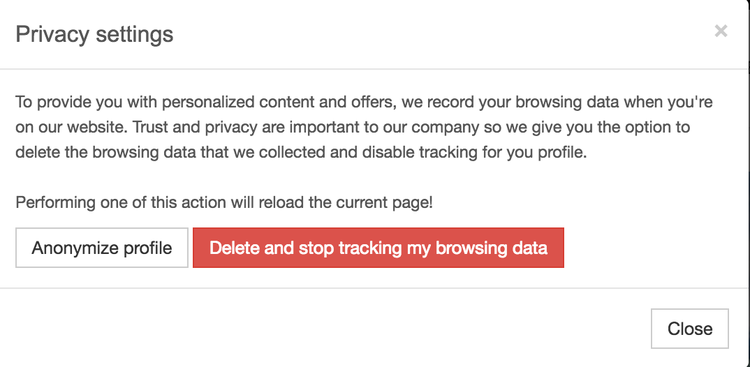Screen dimensions: 750x367
Task: Click the words 'Trust and privacy' in text
Action: [x=197, y=127]
